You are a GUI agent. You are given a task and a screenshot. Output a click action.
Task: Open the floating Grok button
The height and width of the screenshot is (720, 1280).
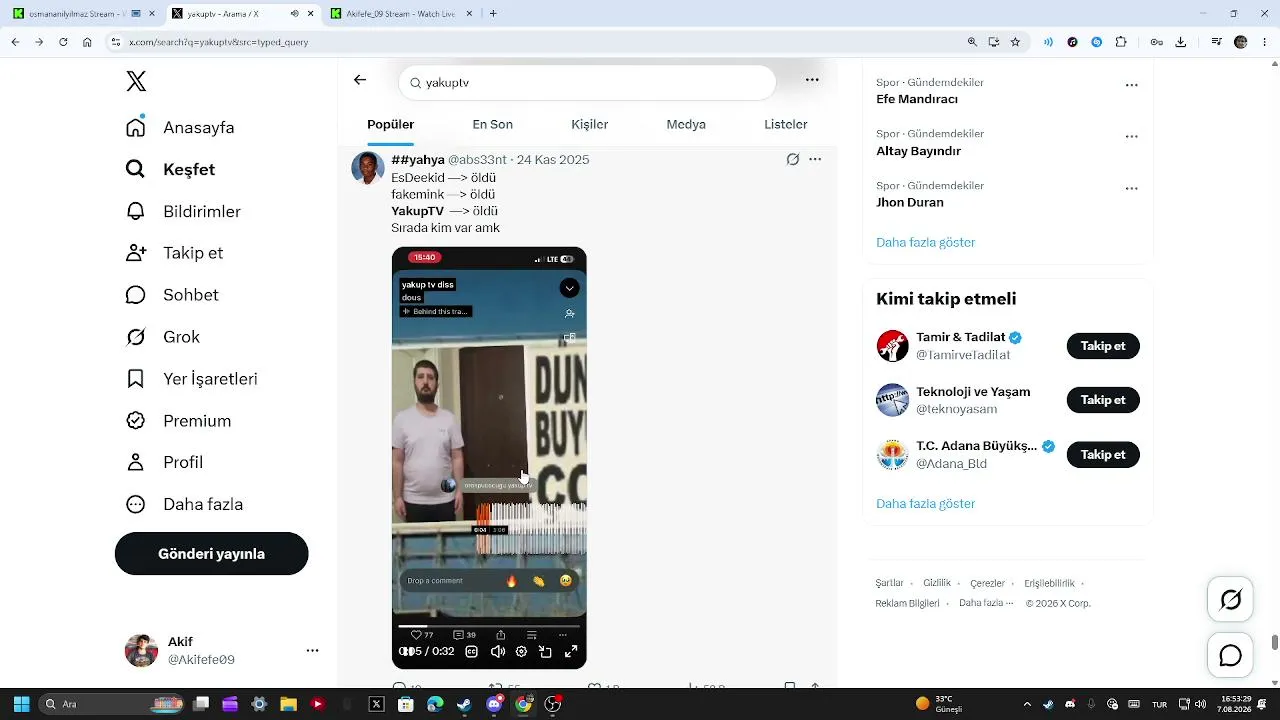1231,600
